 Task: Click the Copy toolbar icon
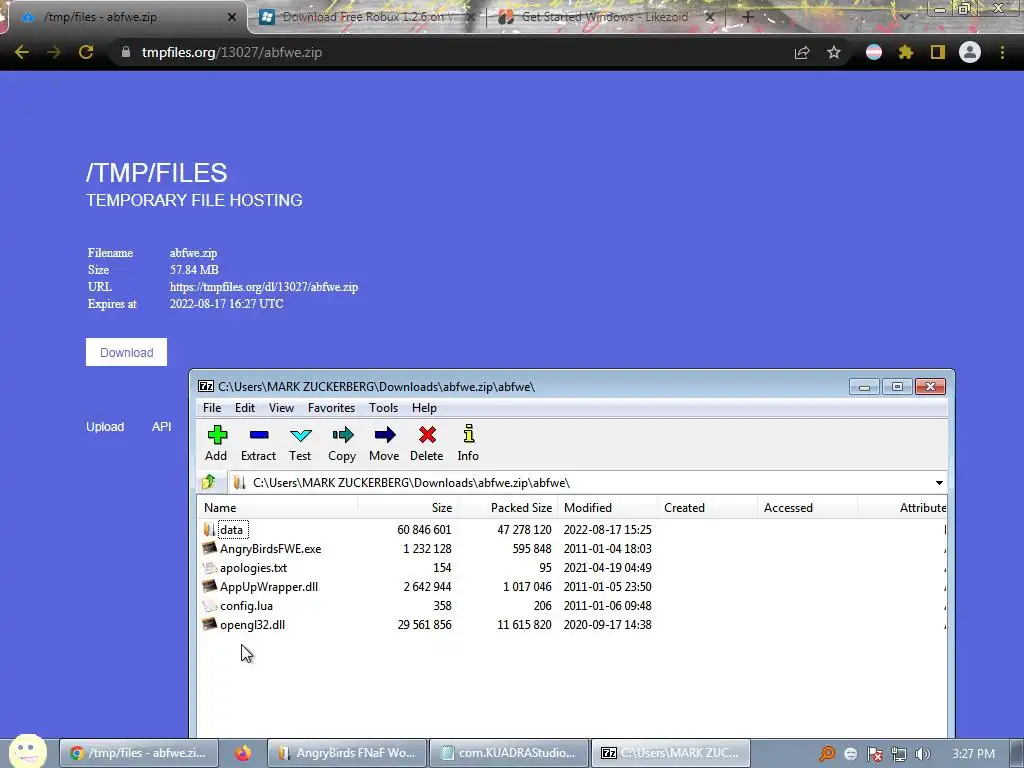[342, 443]
